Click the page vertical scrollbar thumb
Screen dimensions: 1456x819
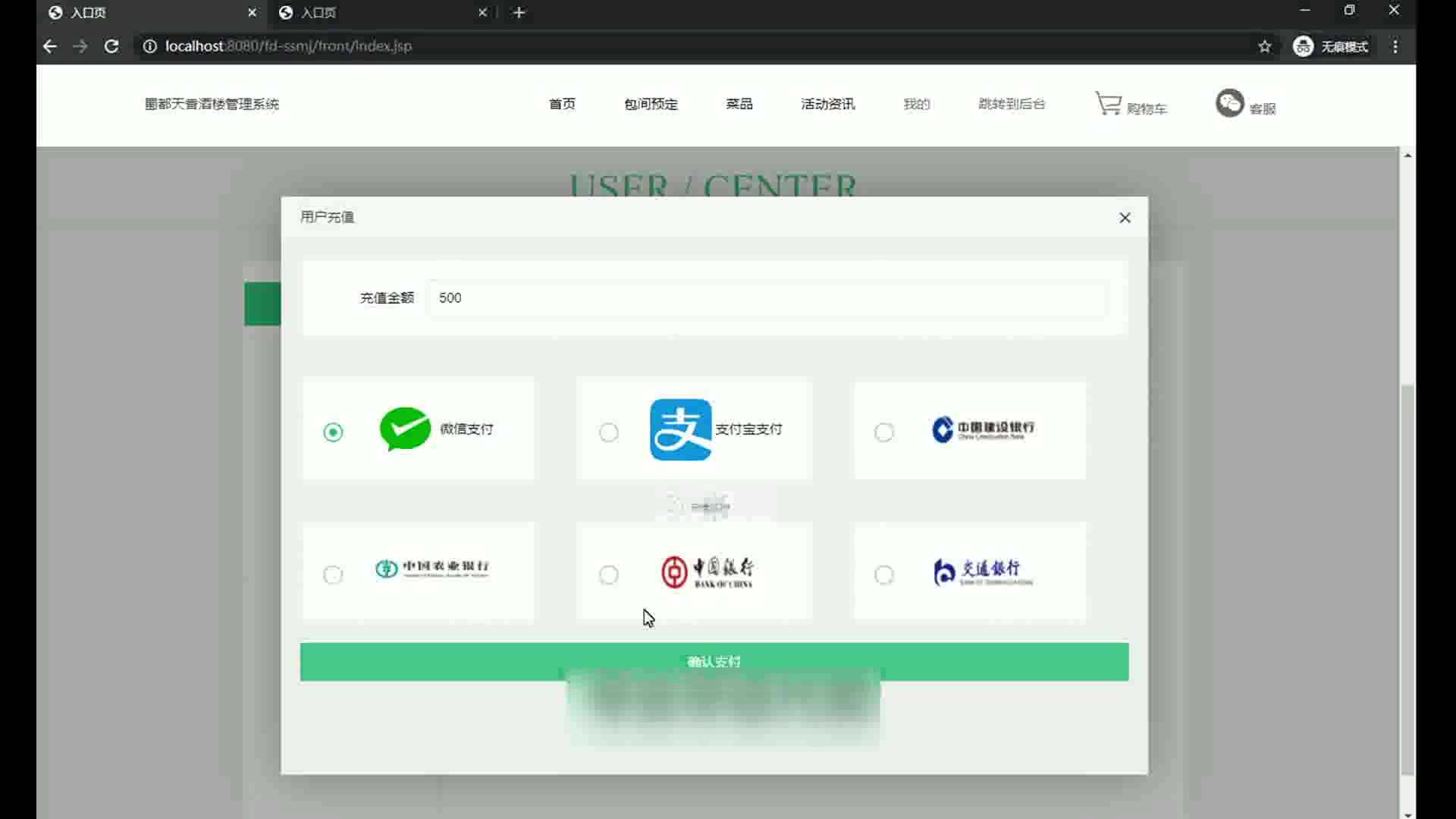(x=1407, y=580)
